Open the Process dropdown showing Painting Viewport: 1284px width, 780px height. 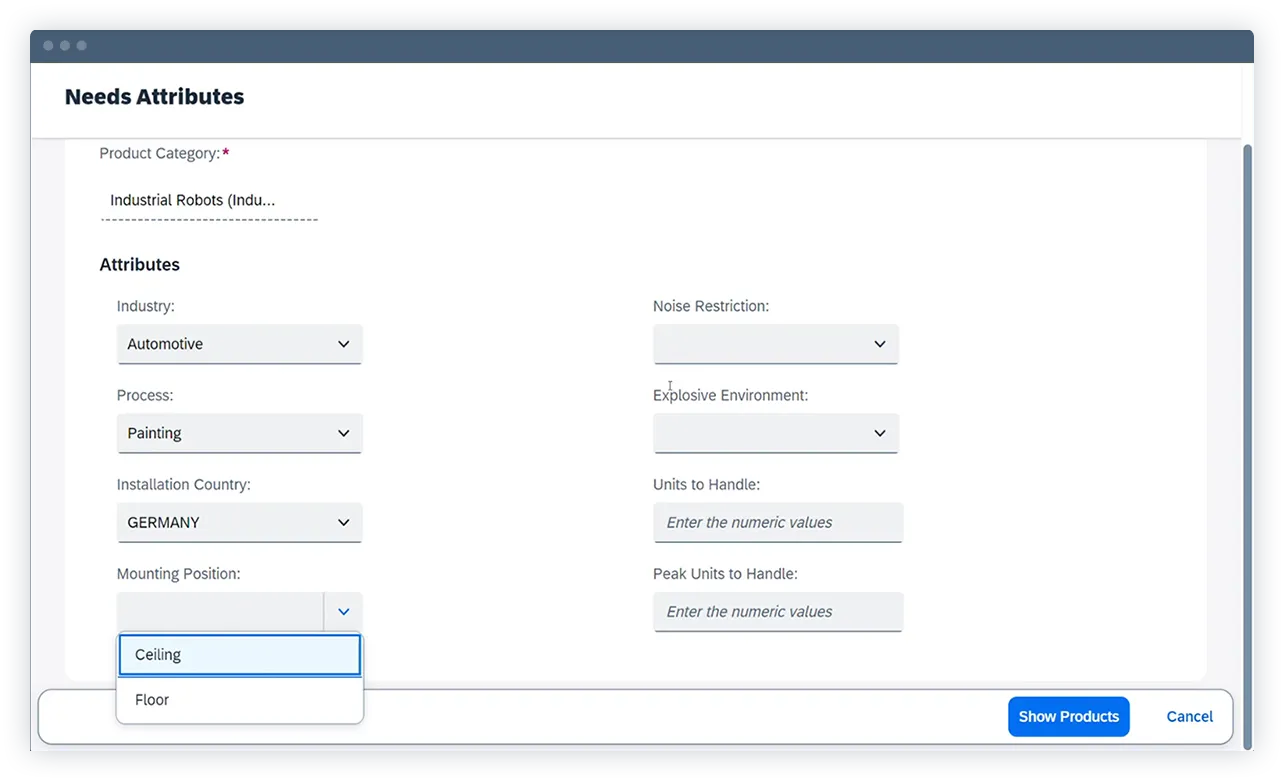(x=240, y=433)
